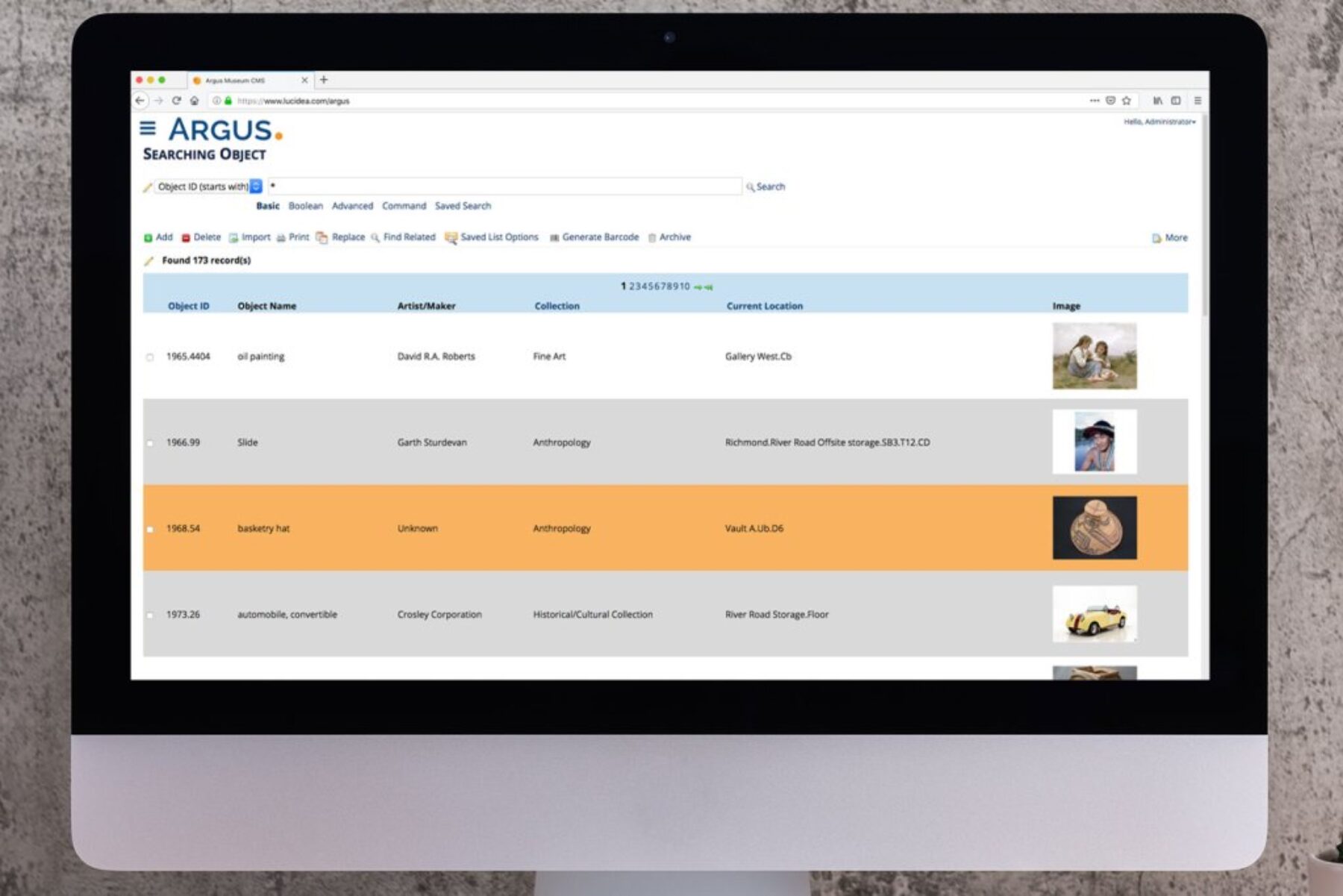Switch to the Advanced search tab
The width and height of the screenshot is (1343, 896).
tap(352, 206)
